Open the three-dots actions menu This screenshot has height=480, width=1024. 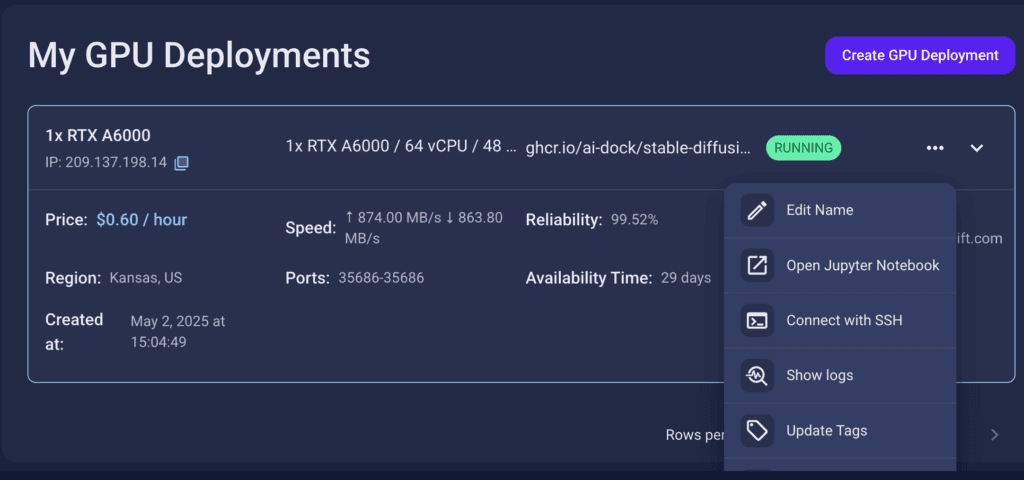[935, 148]
